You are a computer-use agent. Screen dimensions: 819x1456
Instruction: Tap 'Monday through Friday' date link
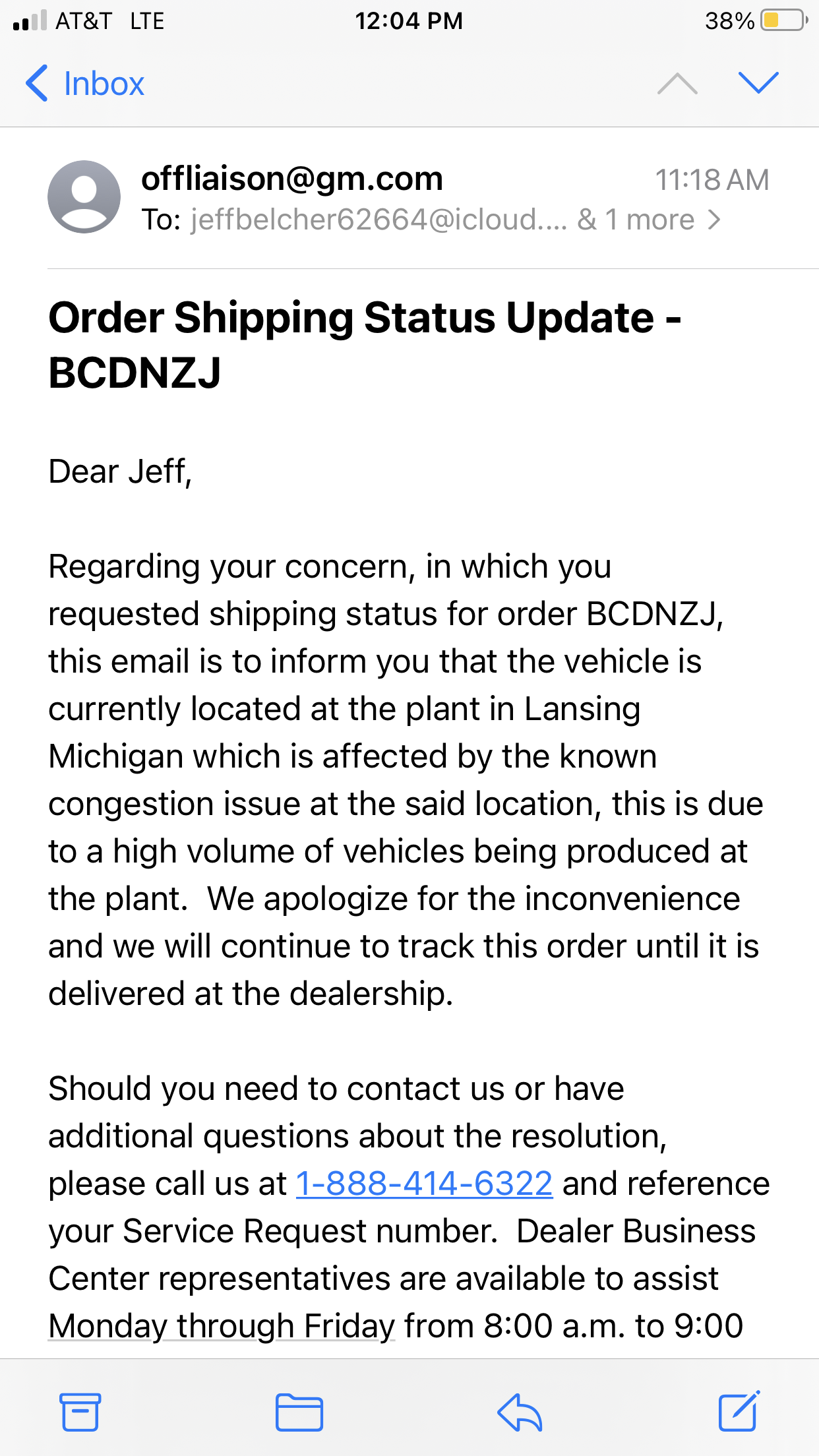click(222, 1326)
